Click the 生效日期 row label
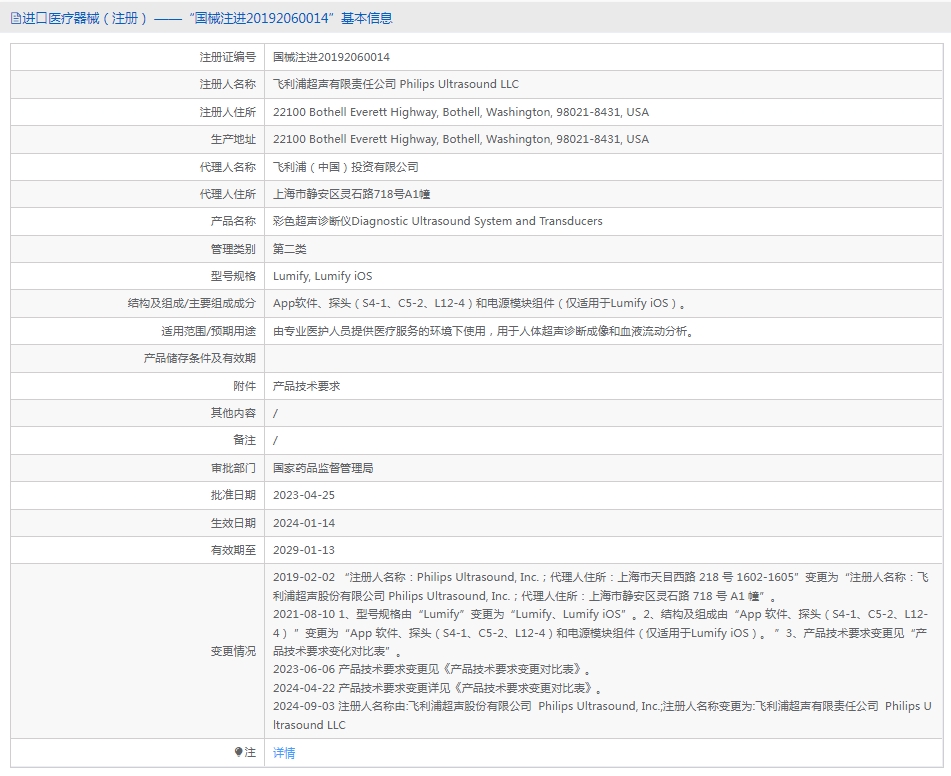Screen dimensions: 951x776 point(234,523)
